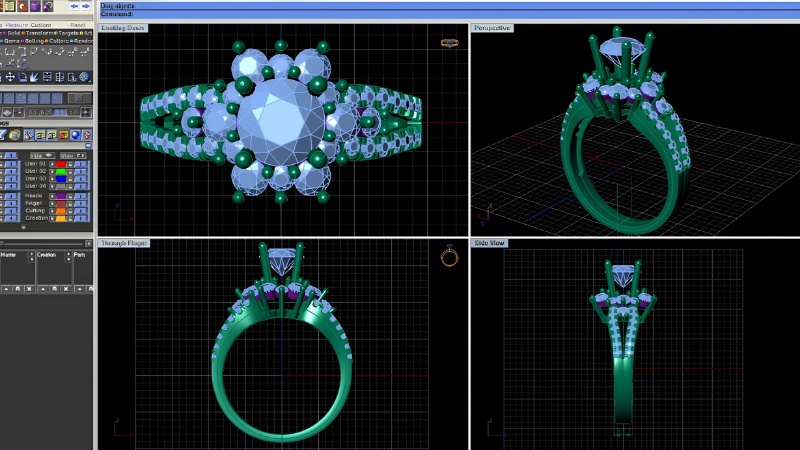Click the blue sphere render icon

75,135
